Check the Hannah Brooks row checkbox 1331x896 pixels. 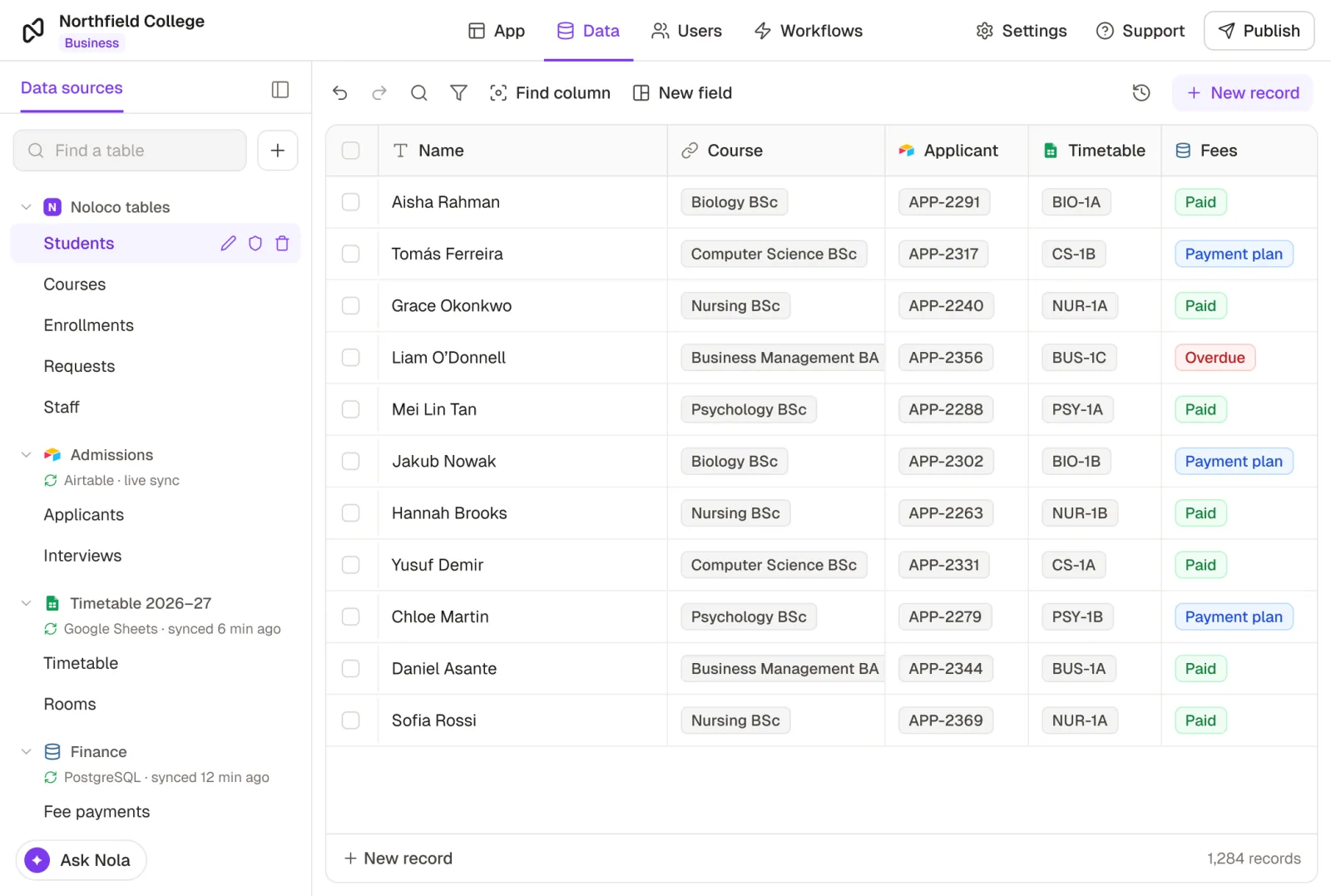click(351, 513)
